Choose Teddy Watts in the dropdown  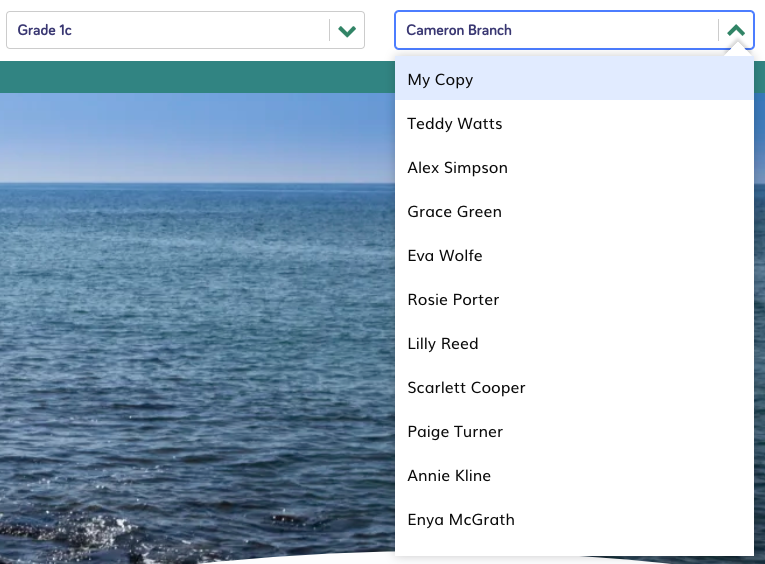455,124
